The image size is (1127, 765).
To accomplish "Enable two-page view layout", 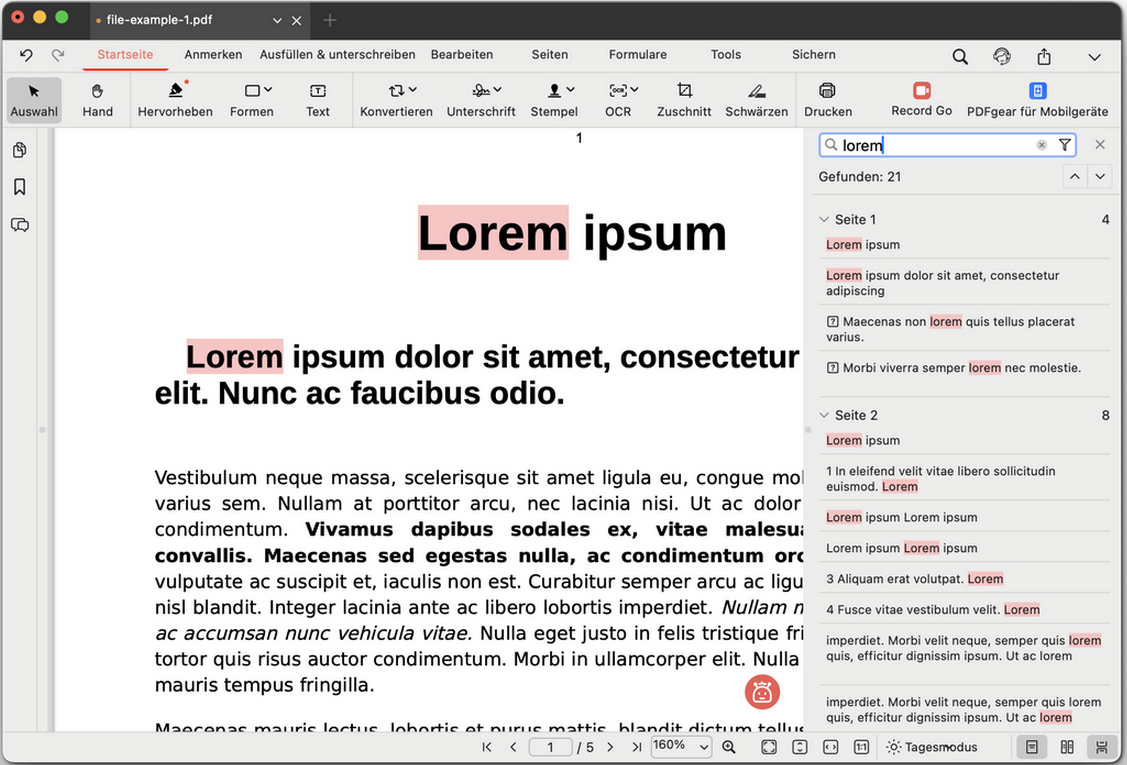I will pos(1066,747).
